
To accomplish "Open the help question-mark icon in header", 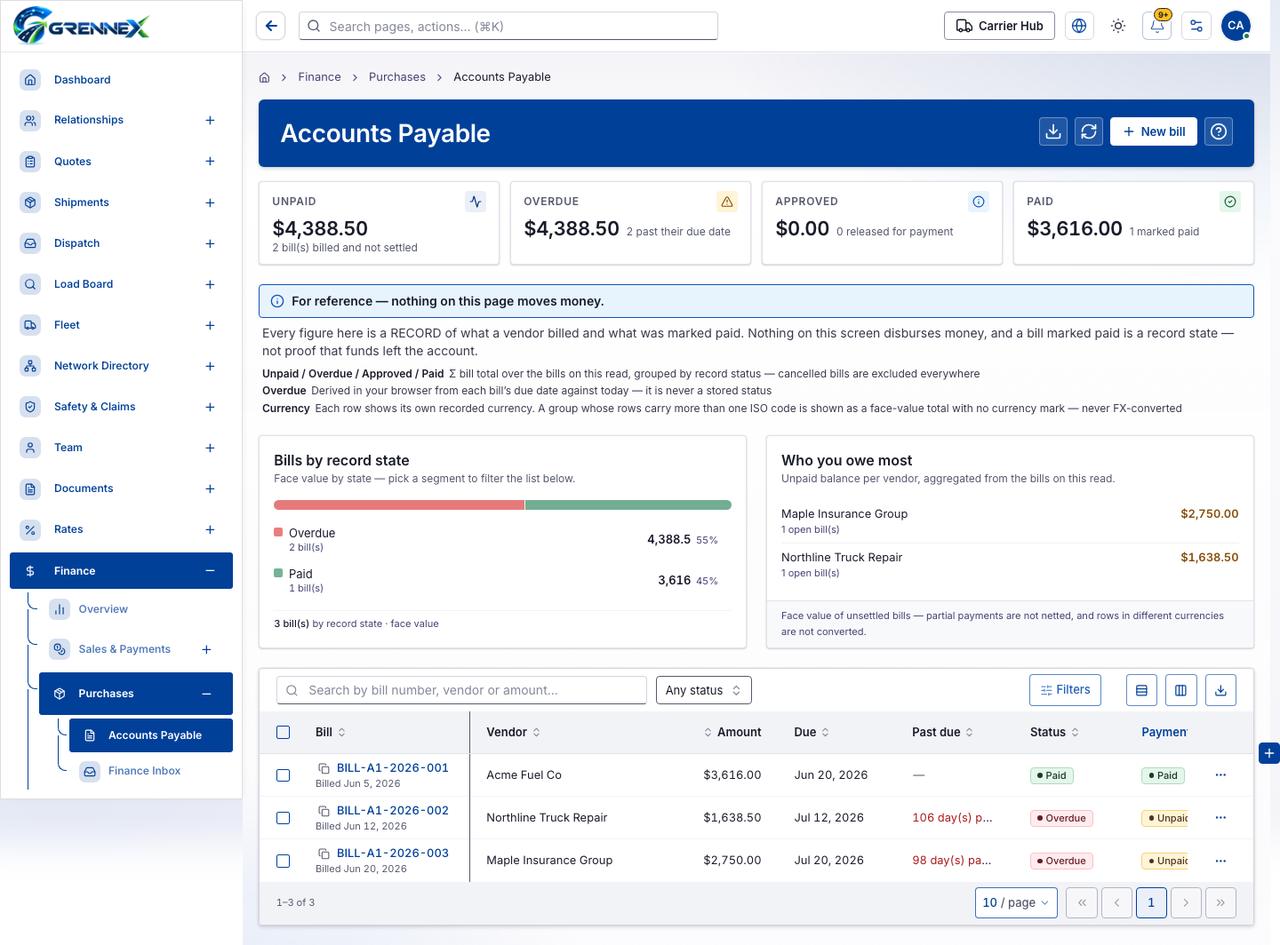I will [x=1218, y=131].
